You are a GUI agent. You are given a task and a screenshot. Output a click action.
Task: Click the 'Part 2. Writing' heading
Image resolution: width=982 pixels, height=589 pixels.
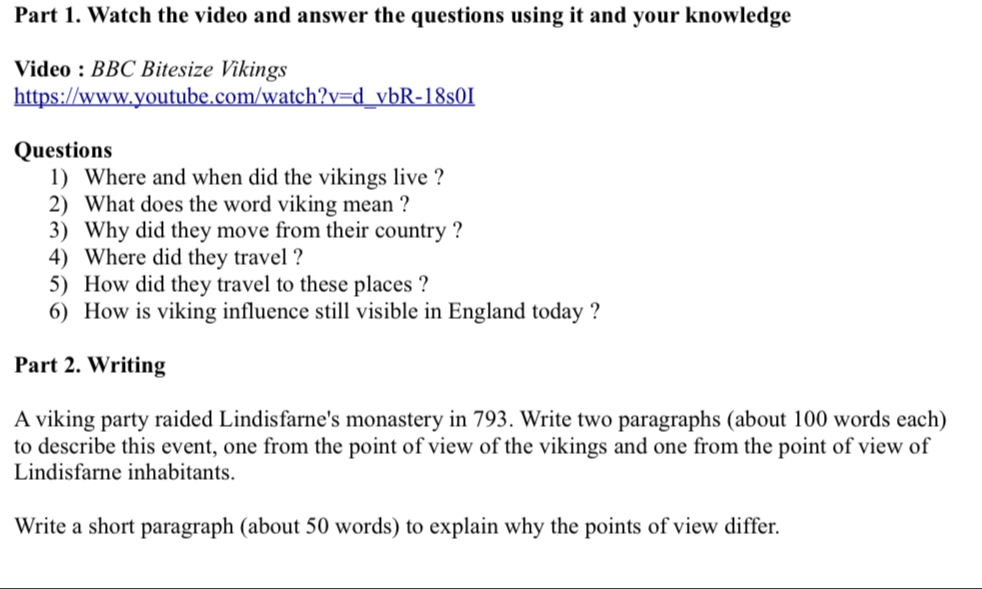point(90,366)
